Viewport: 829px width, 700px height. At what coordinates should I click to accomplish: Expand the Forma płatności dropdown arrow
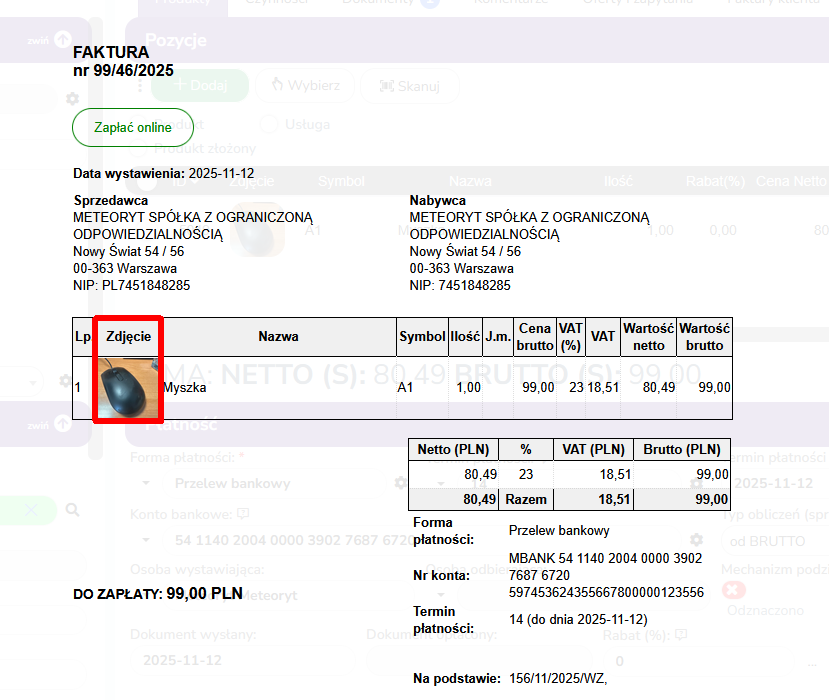click(x=147, y=483)
